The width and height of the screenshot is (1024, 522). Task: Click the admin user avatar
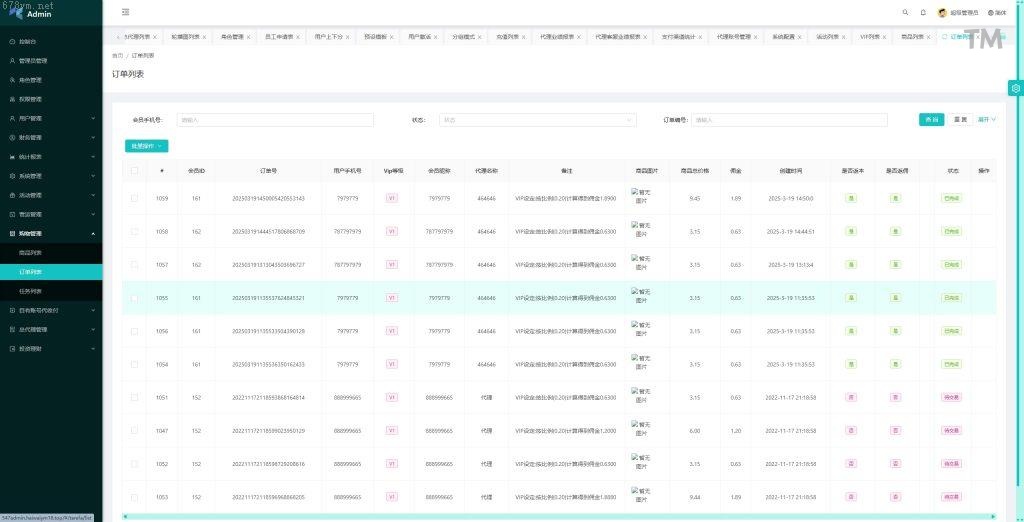[x=942, y=12]
